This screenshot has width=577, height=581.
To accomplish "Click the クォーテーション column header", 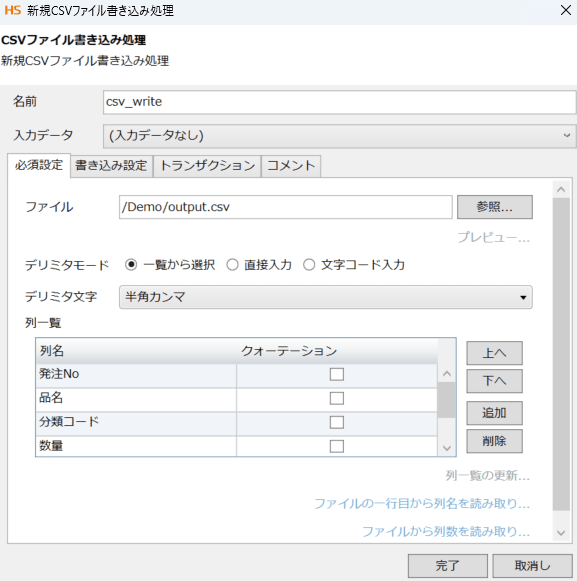I will point(337,351).
